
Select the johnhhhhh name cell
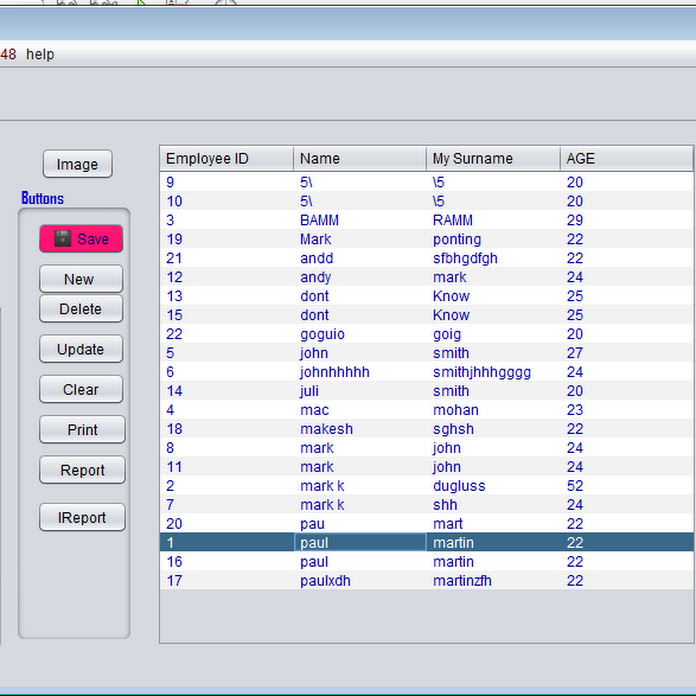tap(335, 372)
